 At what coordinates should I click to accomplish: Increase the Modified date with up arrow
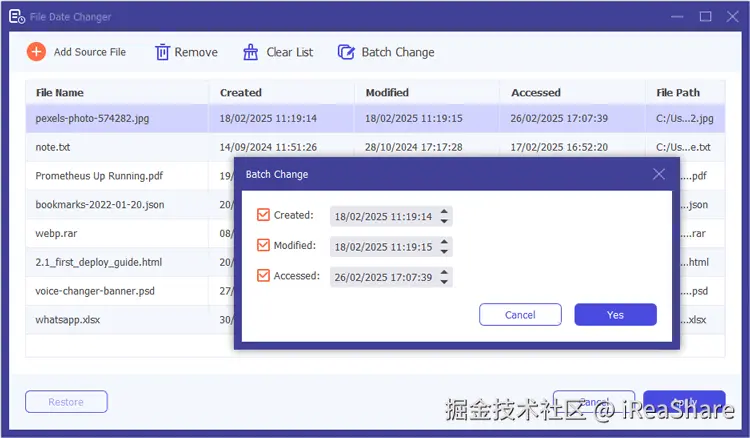click(444, 242)
